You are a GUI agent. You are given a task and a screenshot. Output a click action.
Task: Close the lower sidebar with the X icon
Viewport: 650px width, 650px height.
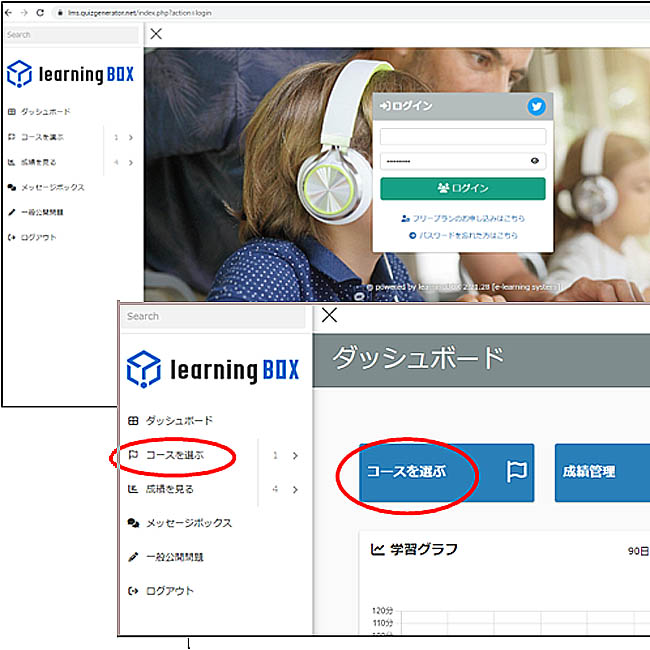pyautogui.click(x=330, y=315)
